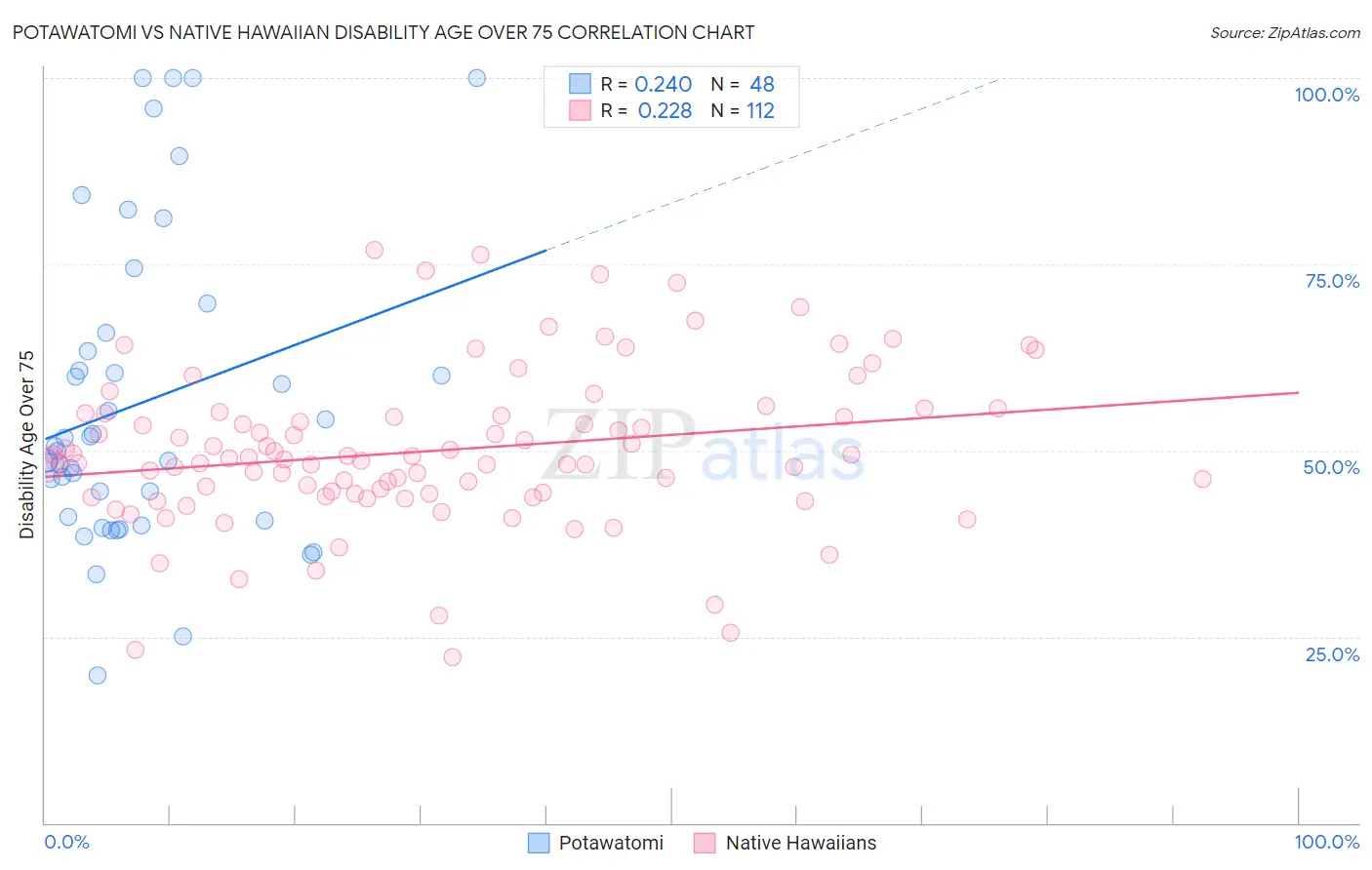Click the Native Hawaiians legend pink swatch
1372x870 pixels.
[x=705, y=843]
